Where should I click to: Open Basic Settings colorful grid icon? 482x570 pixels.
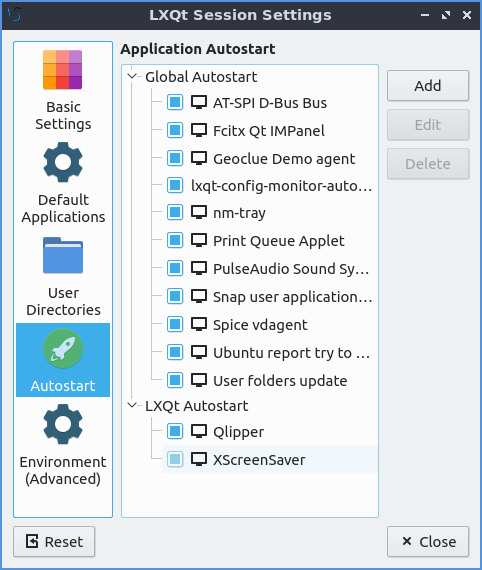63,70
